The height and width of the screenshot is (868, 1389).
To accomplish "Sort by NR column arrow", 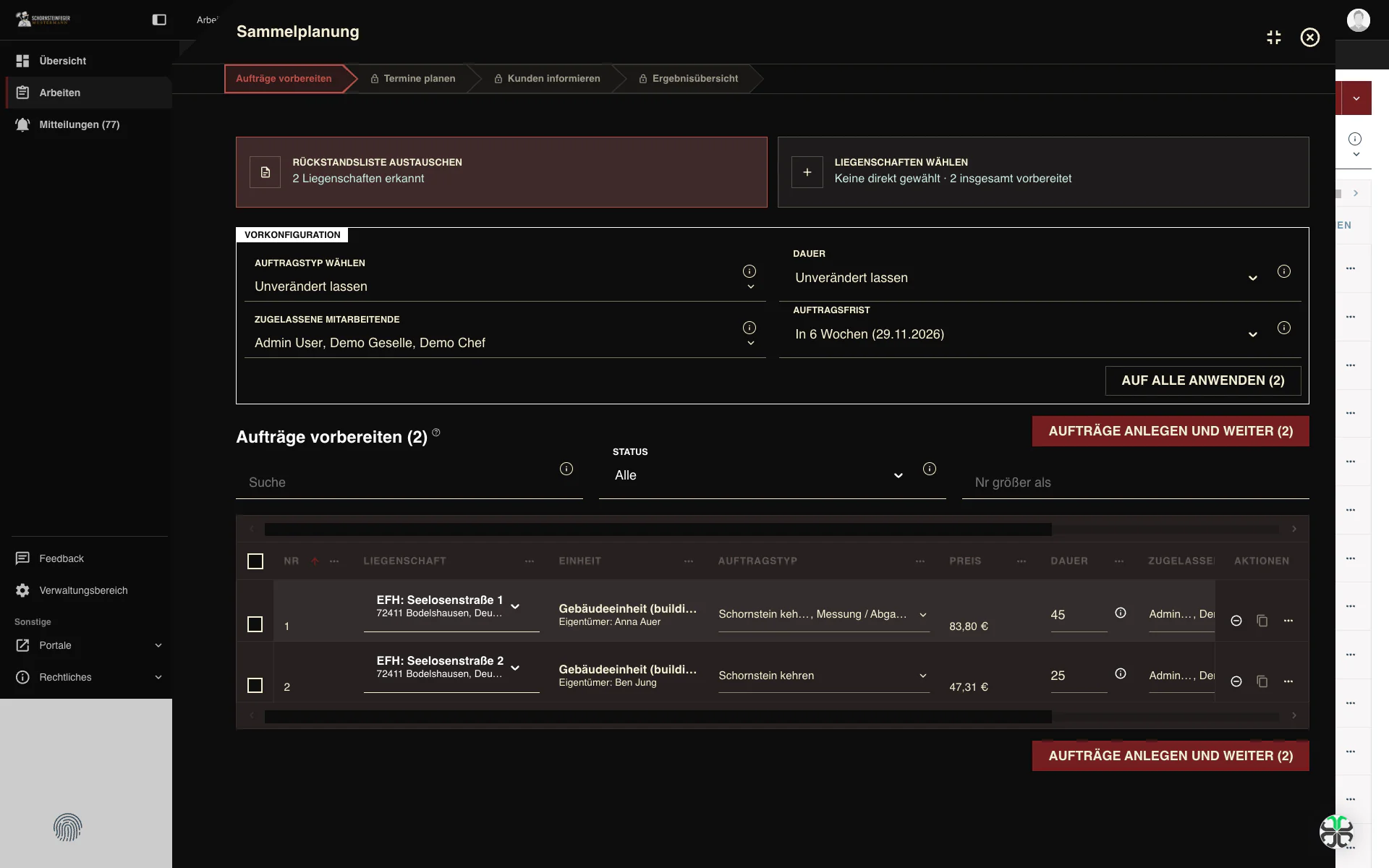I will tap(315, 561).
